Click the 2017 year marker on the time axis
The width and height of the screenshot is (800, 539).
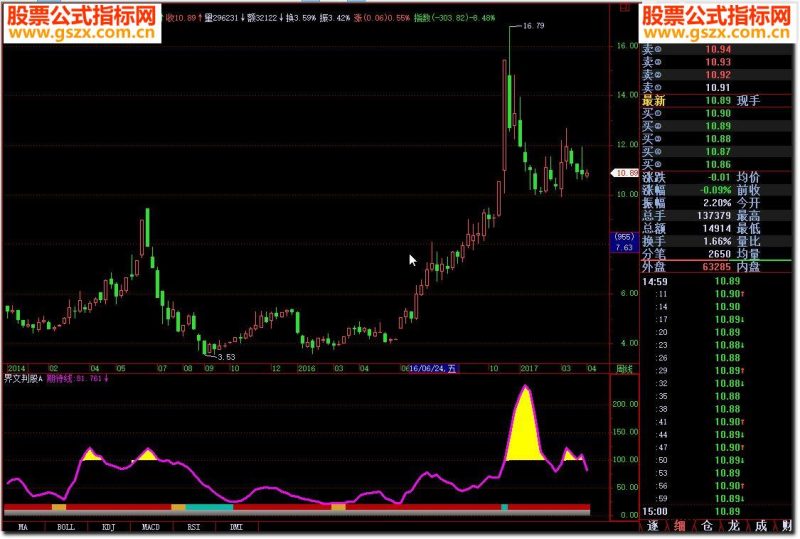(529, 369)
